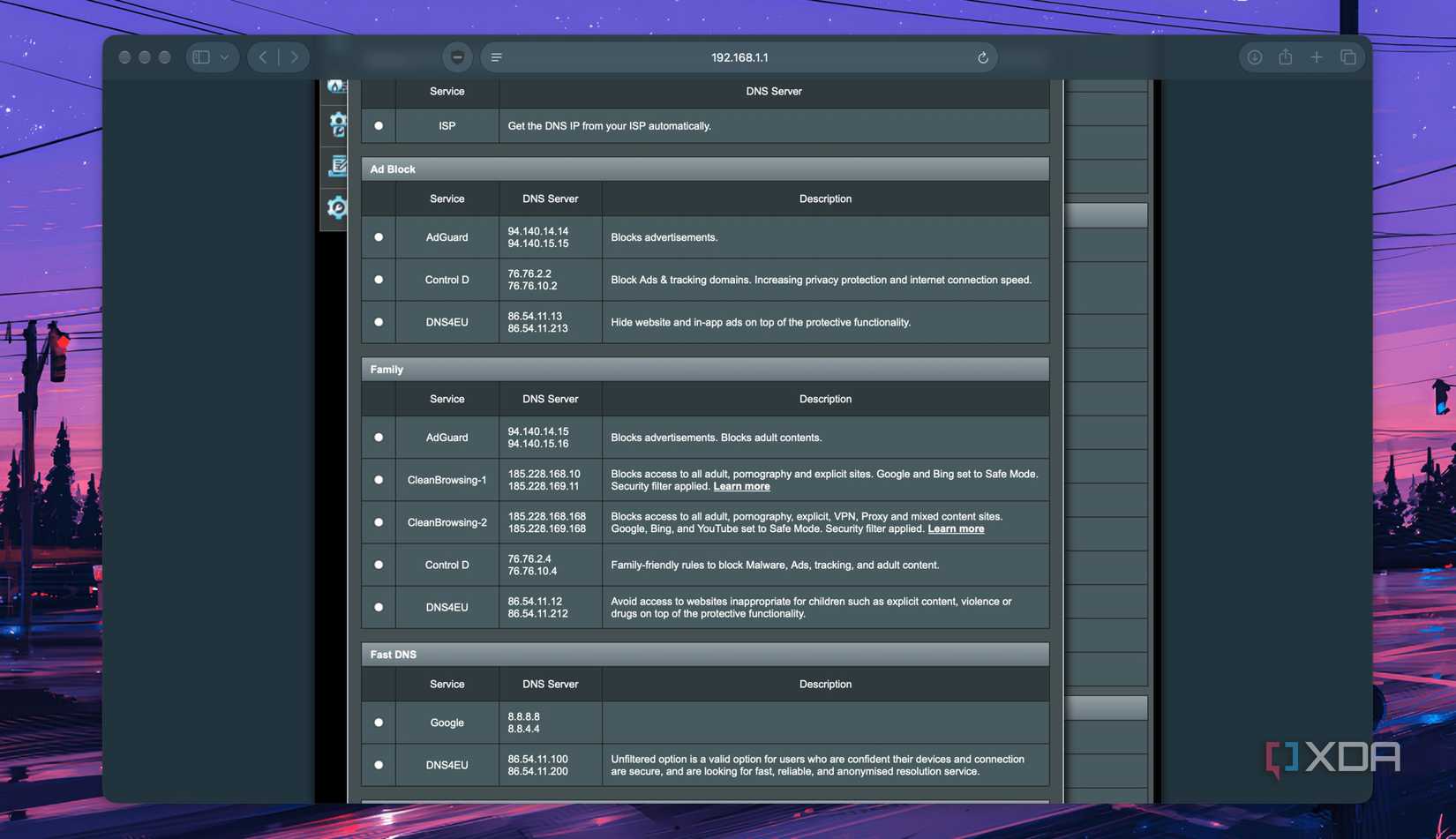Click the 76.76.2.2 DNS server cell
The height and width of the screenshot is (839, 1456).
point(551,280)
